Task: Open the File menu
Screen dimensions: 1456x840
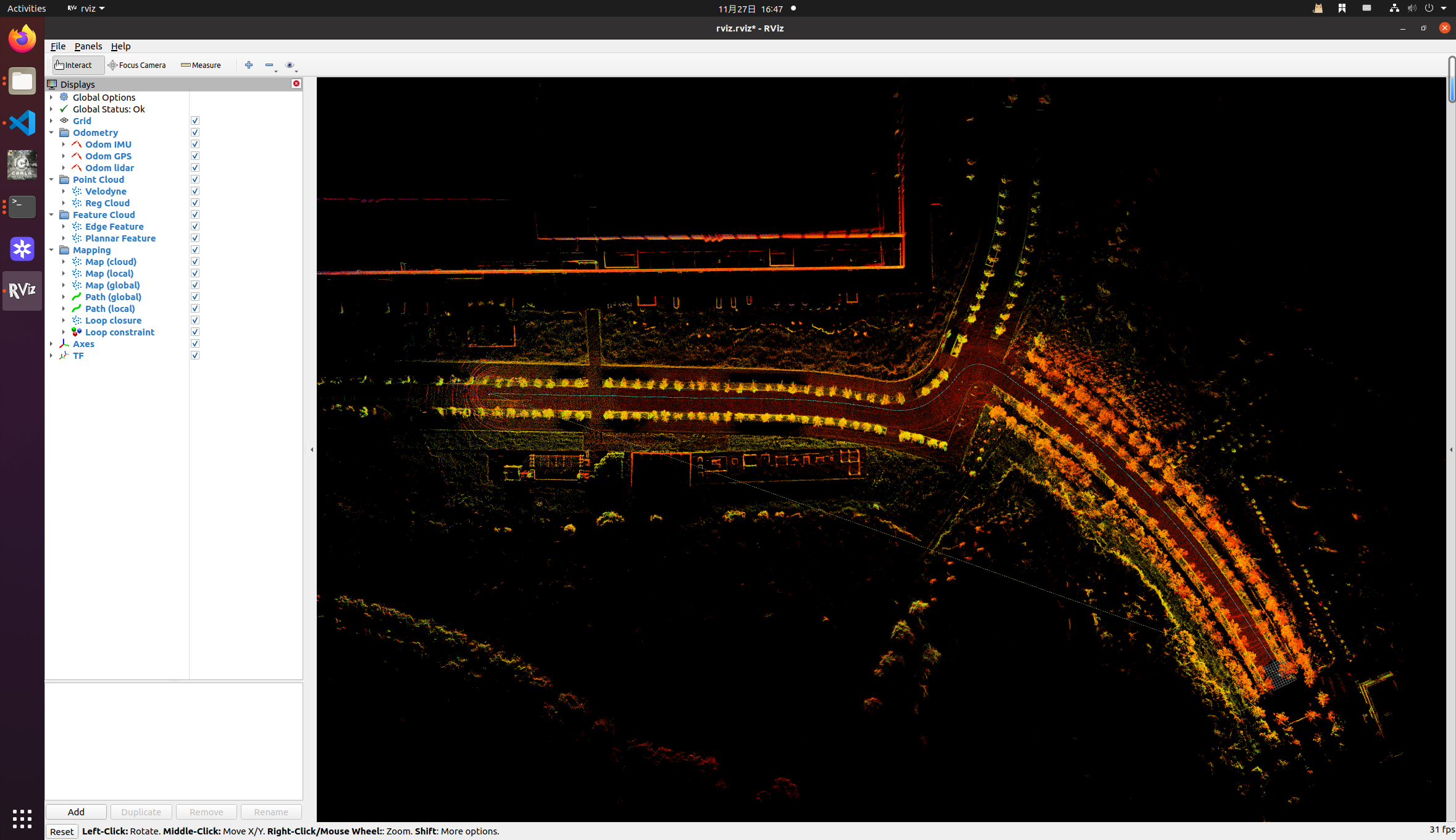Action: coord(58,46)
